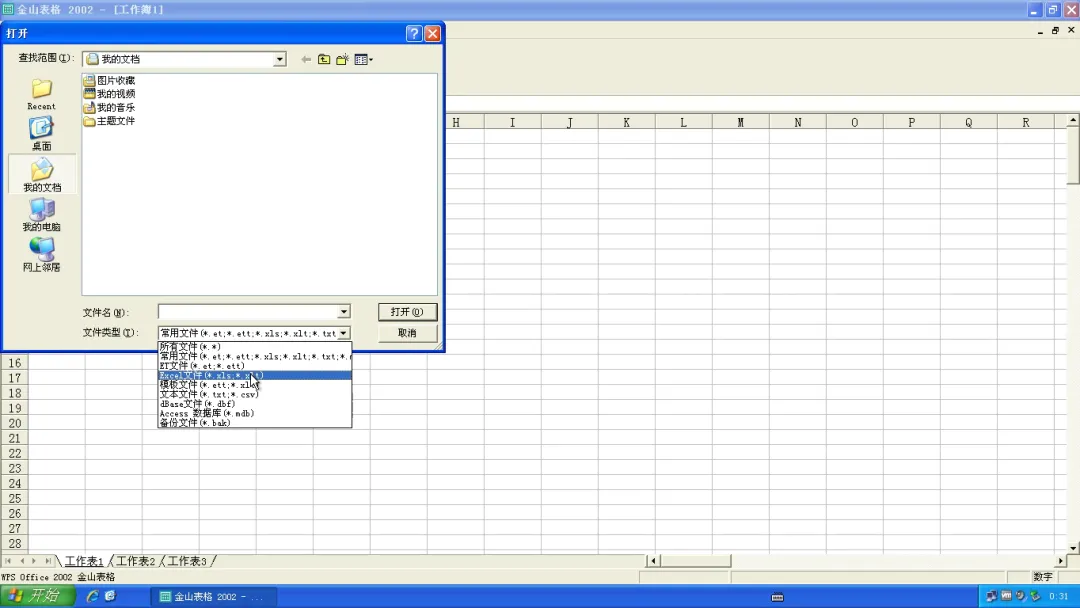Switch to 工作表2 sheet tab
The image size is (1080, 608).
tap(136, 561)
